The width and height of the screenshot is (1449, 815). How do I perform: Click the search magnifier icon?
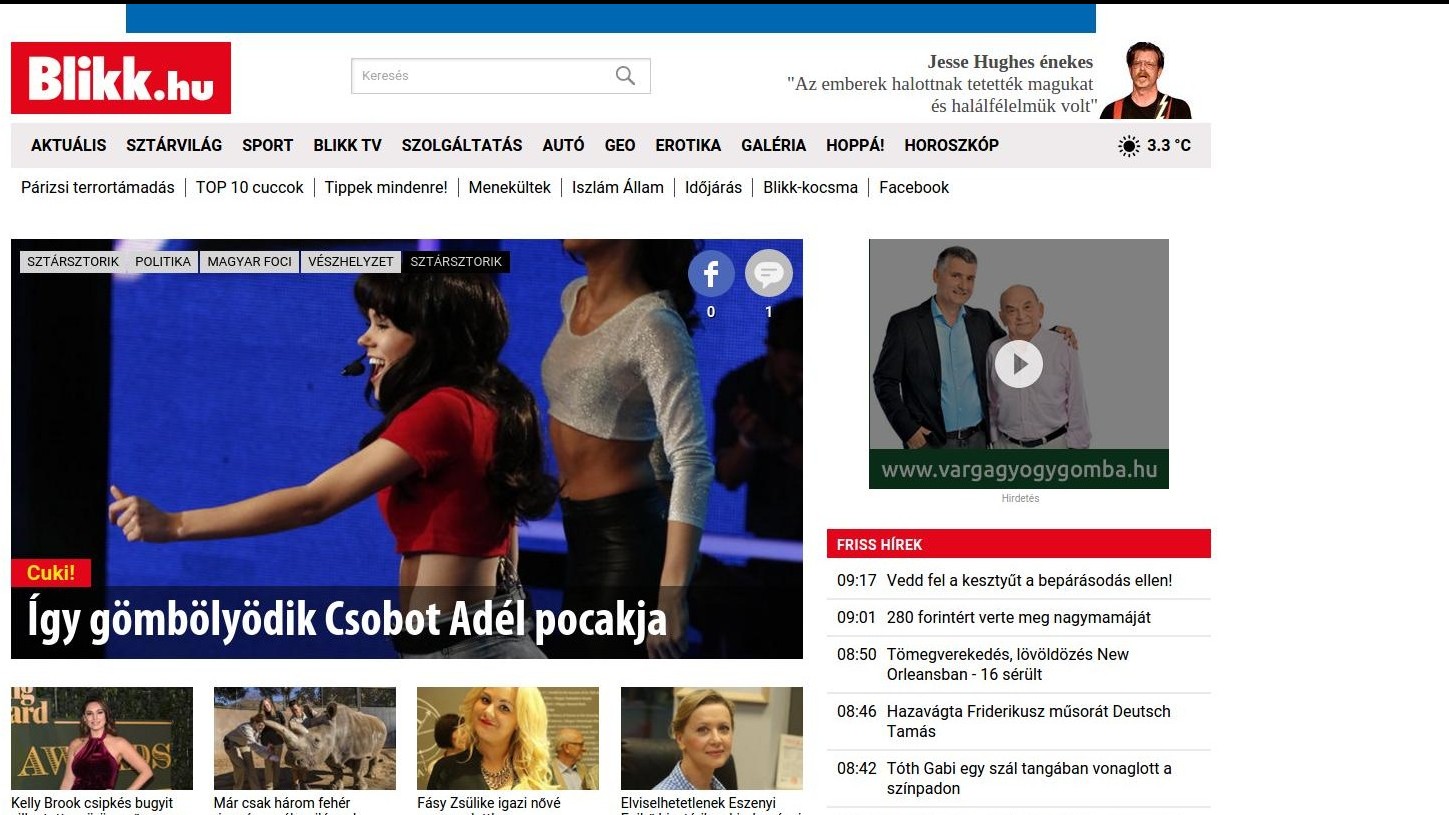624,75
